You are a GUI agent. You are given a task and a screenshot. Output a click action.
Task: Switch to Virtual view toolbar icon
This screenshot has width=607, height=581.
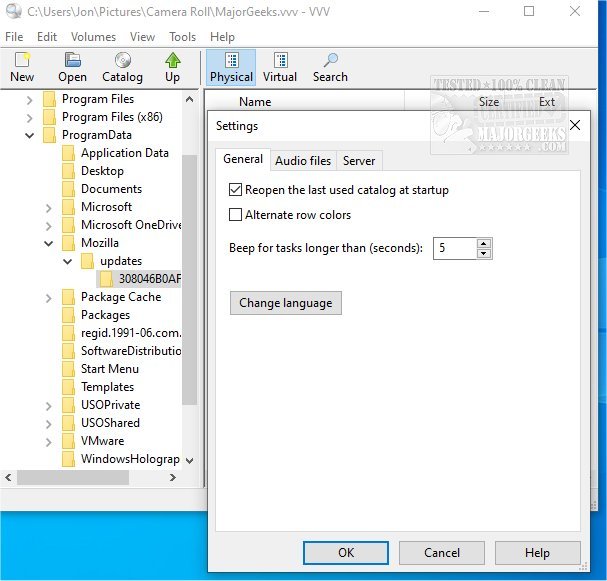[x=280, y=60]
